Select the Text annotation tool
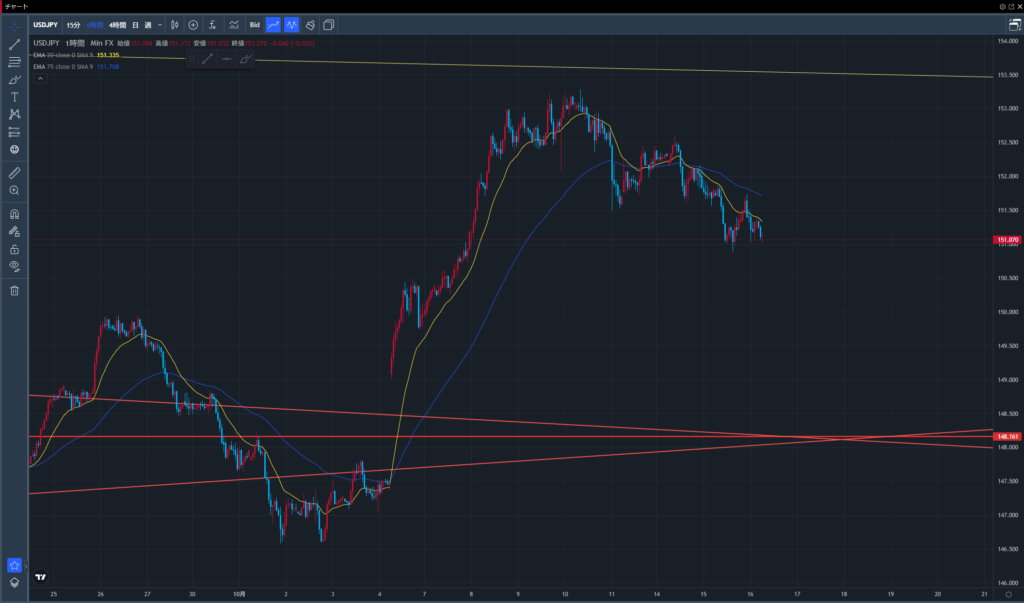 (14, 97)
